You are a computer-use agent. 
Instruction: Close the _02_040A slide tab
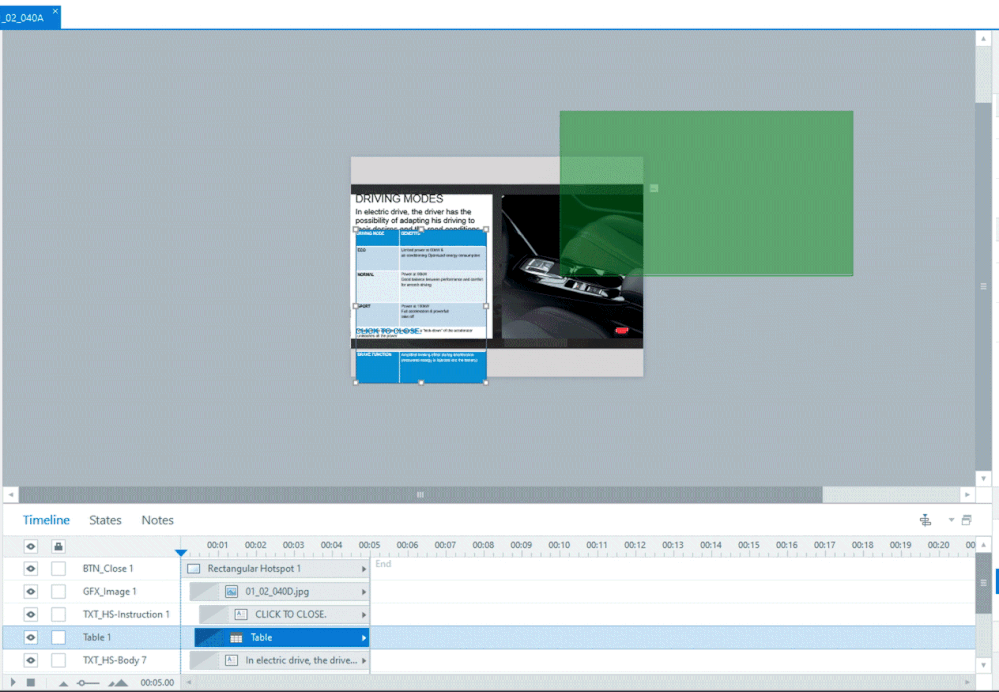(55, 11)
